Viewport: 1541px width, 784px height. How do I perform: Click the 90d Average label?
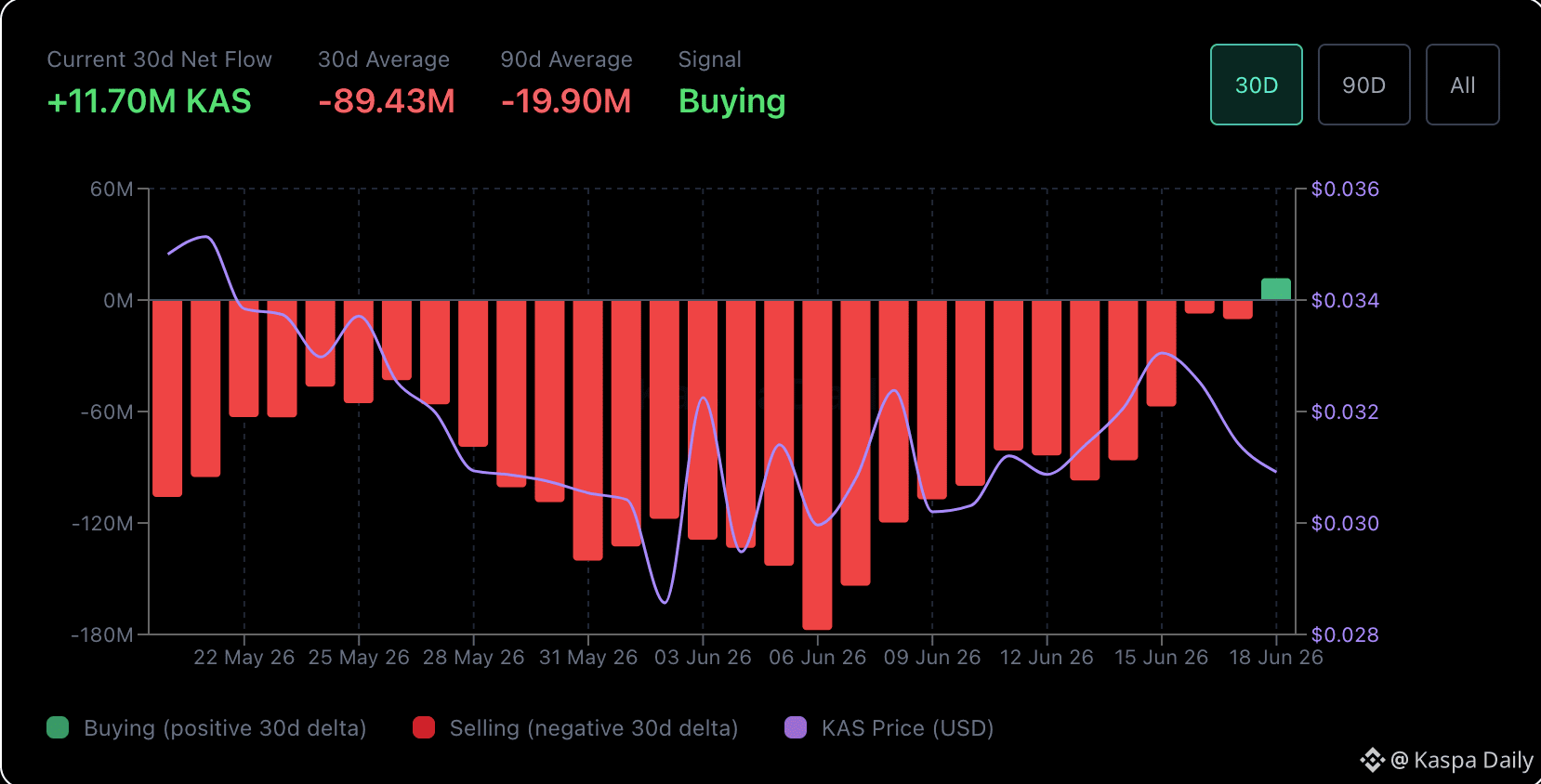567,59
